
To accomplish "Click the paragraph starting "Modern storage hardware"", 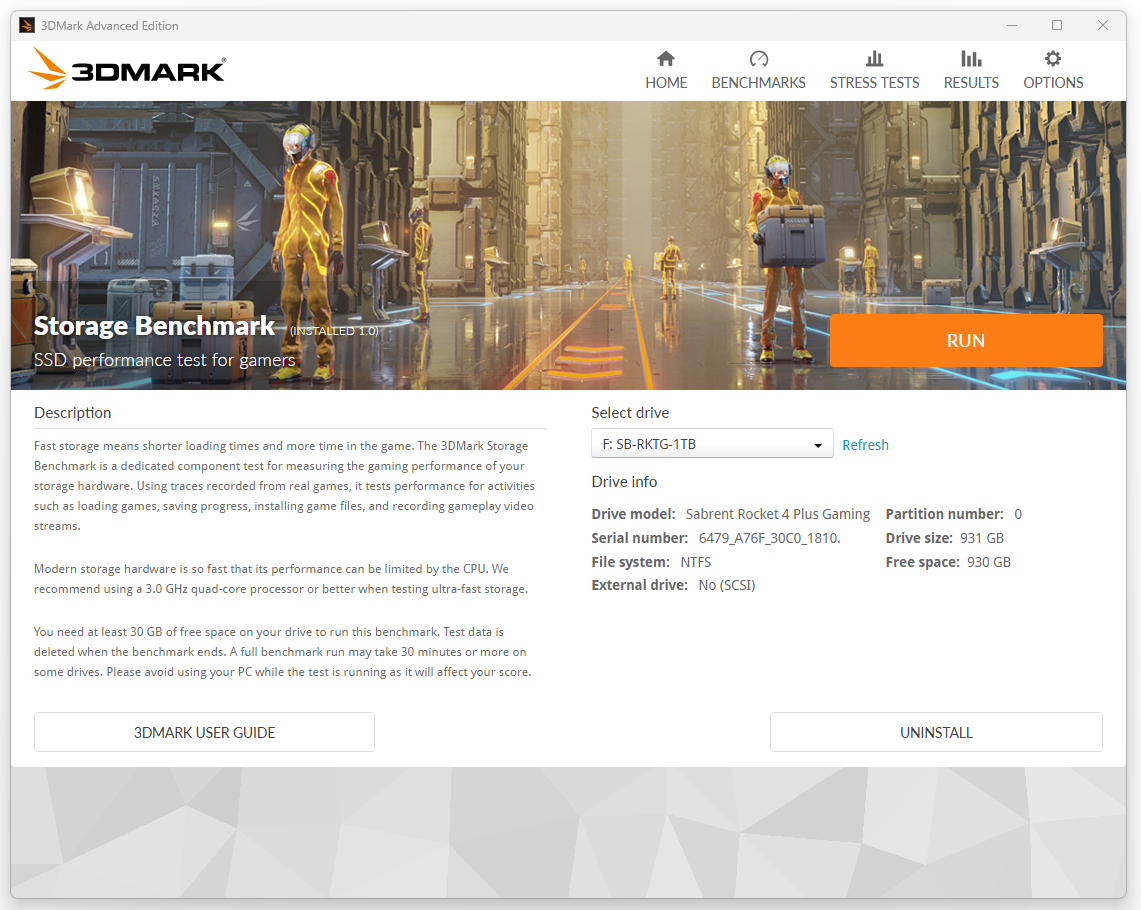I will pos(281,579).
